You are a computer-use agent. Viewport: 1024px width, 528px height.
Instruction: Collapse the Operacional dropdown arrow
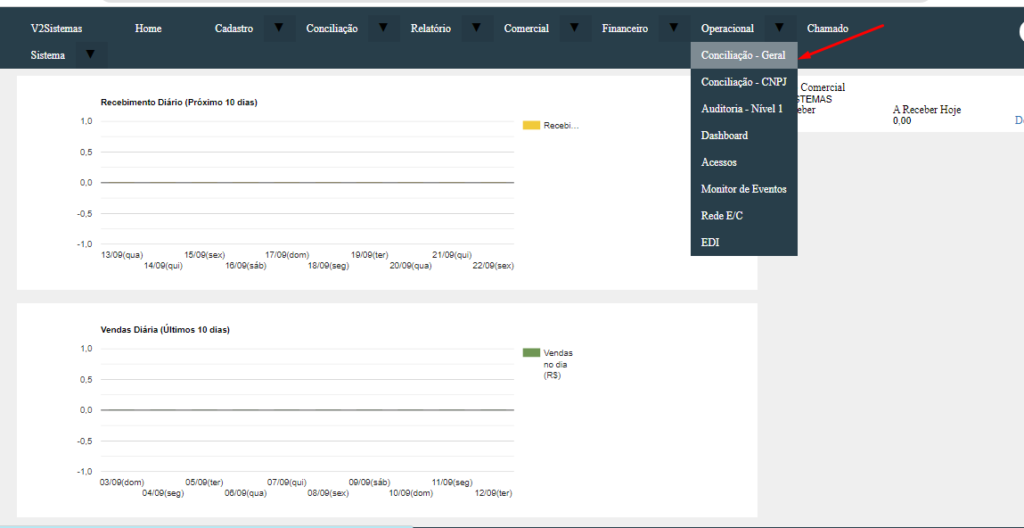tap(779, 28)
